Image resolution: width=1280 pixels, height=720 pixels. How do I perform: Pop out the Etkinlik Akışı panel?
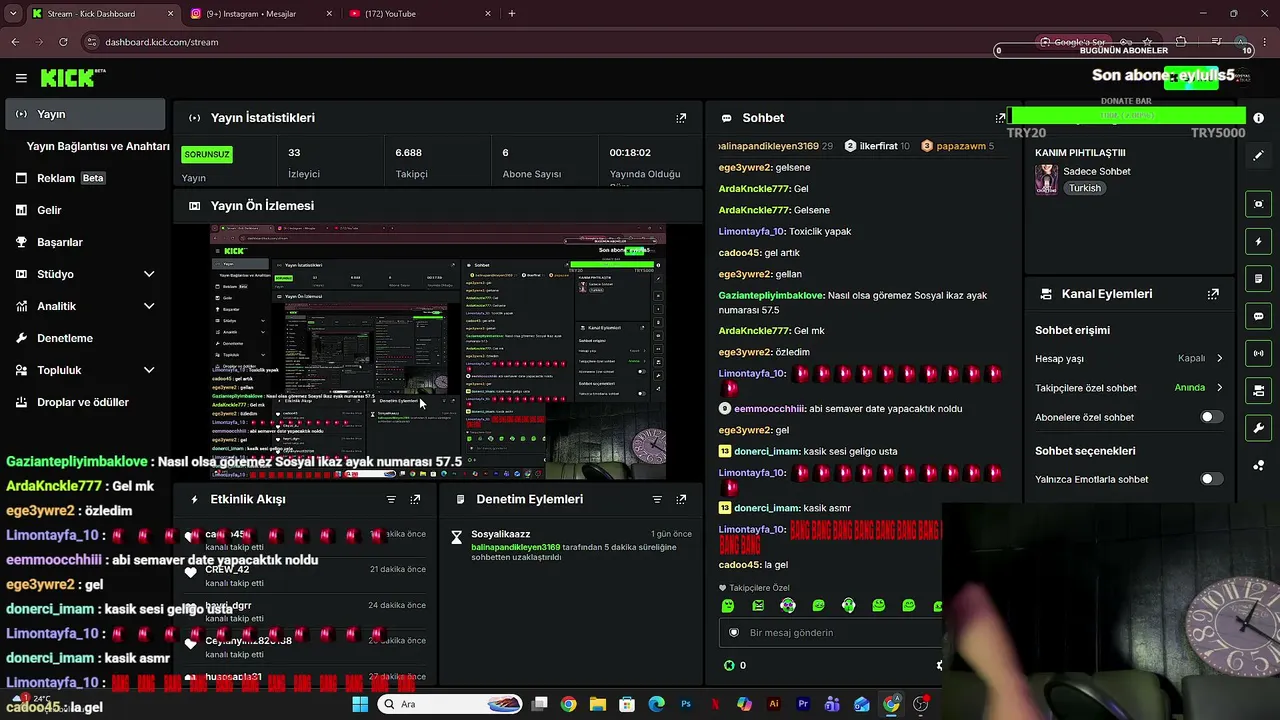415,499
